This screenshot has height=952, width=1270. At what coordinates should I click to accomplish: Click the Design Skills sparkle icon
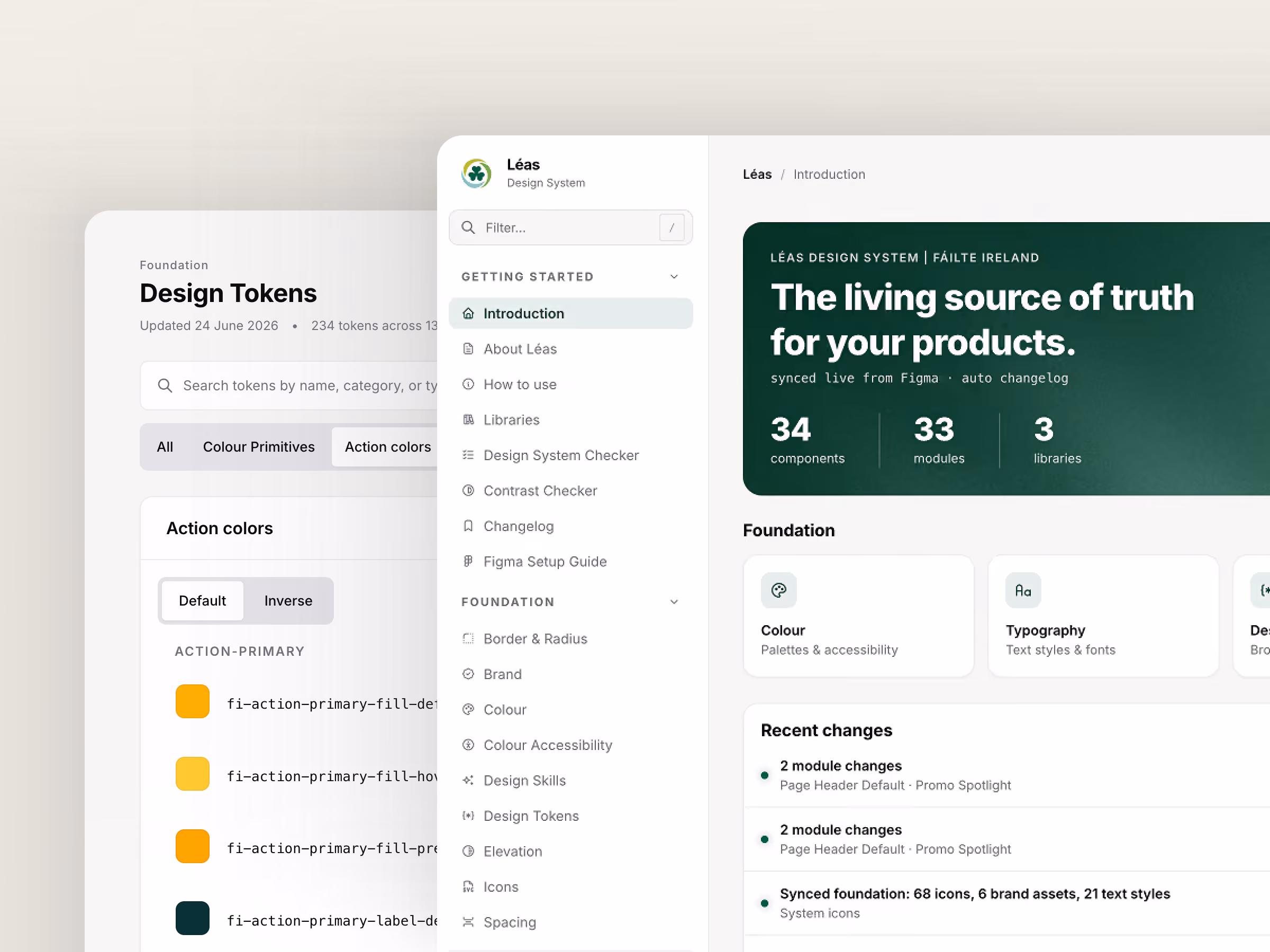coord(468,781)
